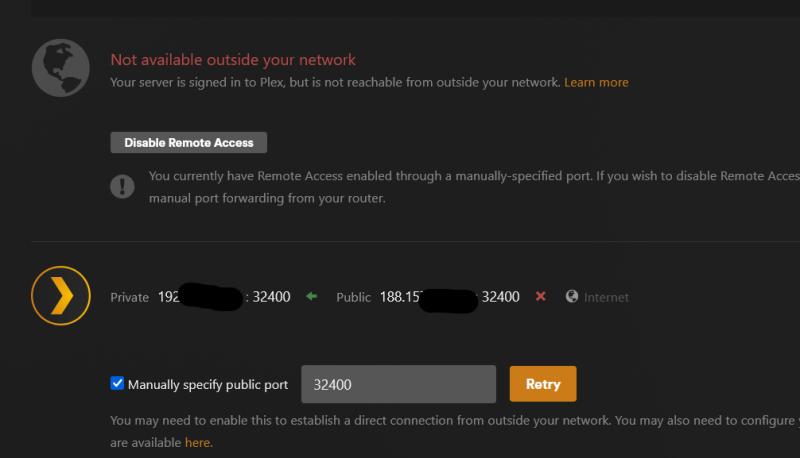Click the 'Manually specify public port' label
Image resolution: width=800 pixels, height=458 pixels.
coord(208,385)
